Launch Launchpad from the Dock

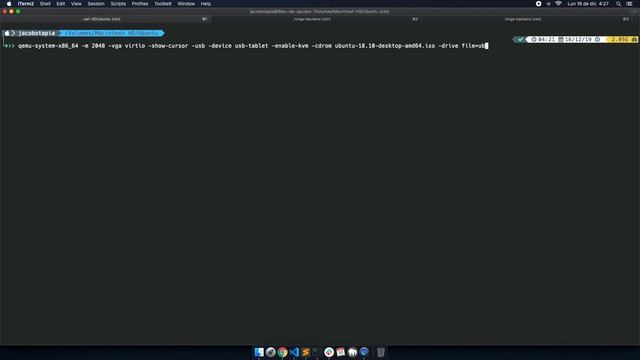click(x=271, y=352)
